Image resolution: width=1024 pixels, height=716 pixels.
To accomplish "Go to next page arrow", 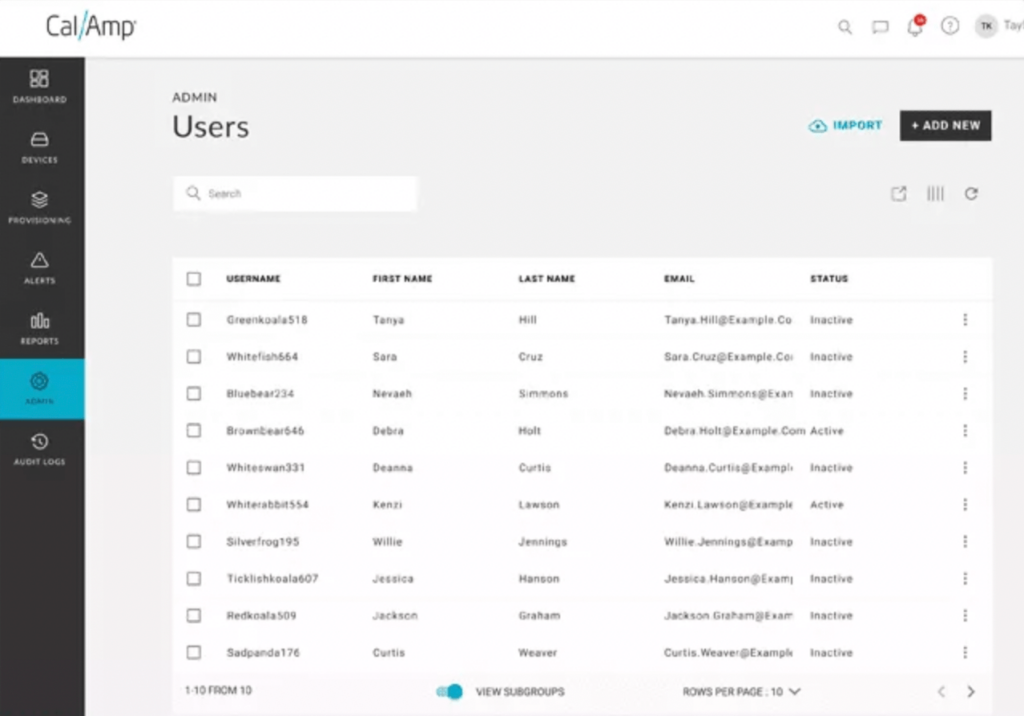I will coord(971,691).
